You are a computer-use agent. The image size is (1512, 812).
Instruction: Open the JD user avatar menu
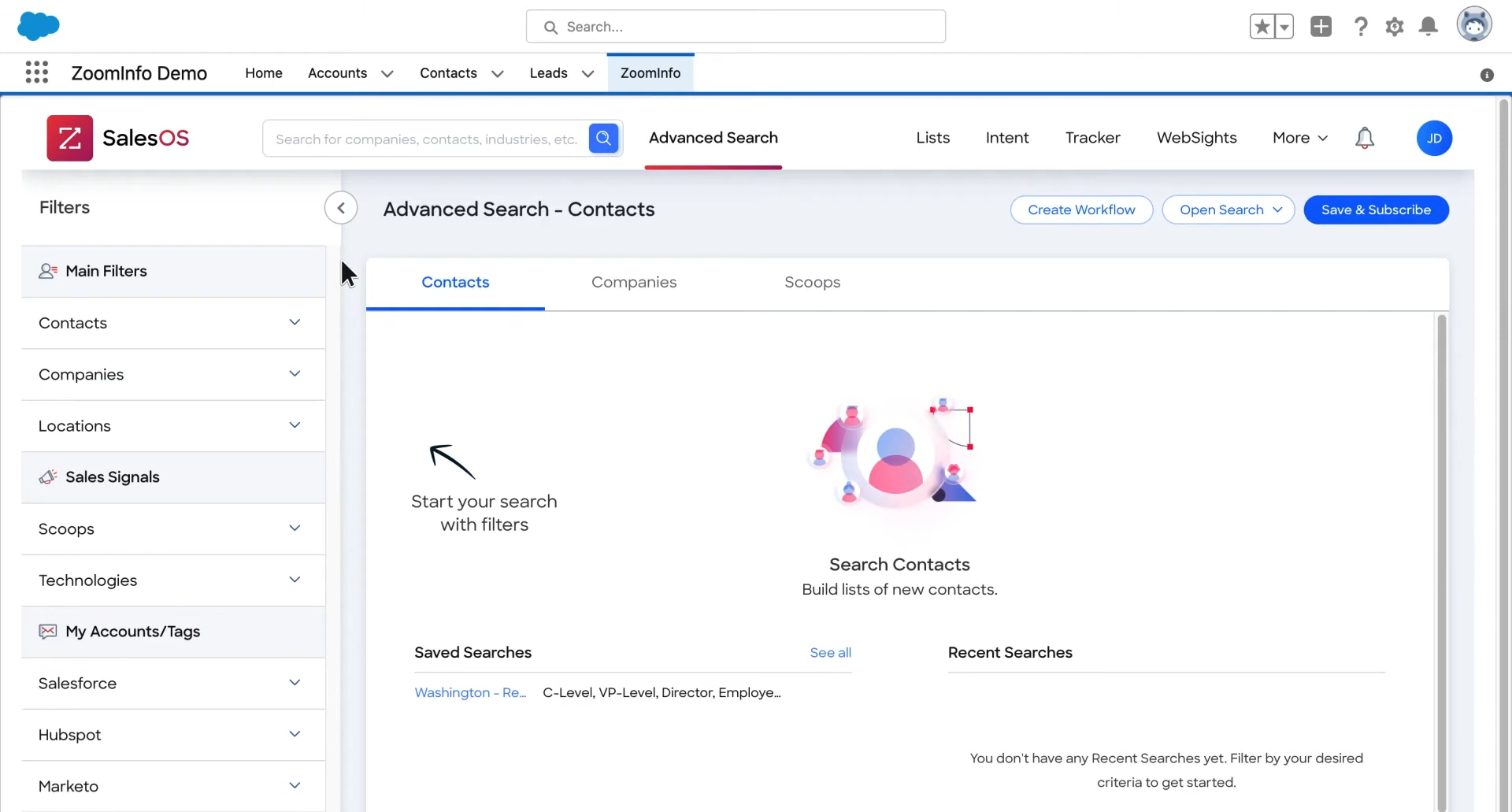[1434, 139]
